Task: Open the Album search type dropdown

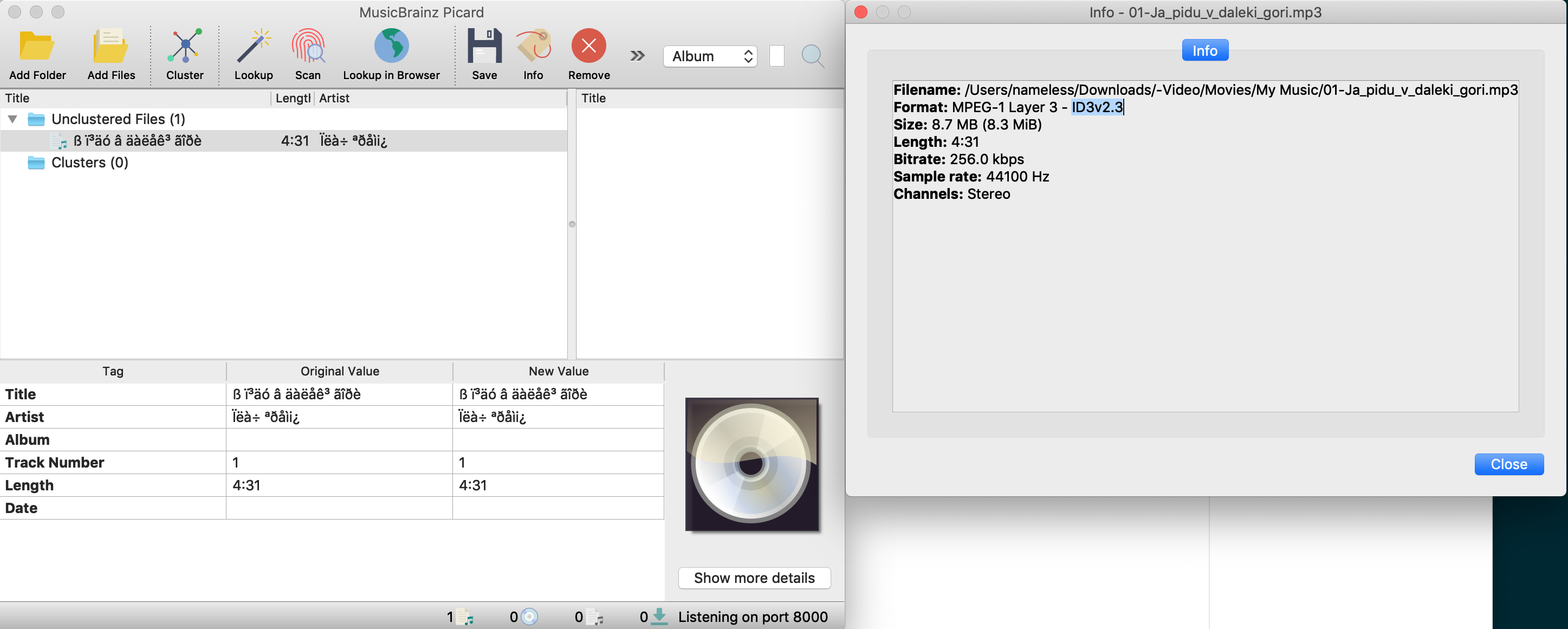Action: [710, 55]
